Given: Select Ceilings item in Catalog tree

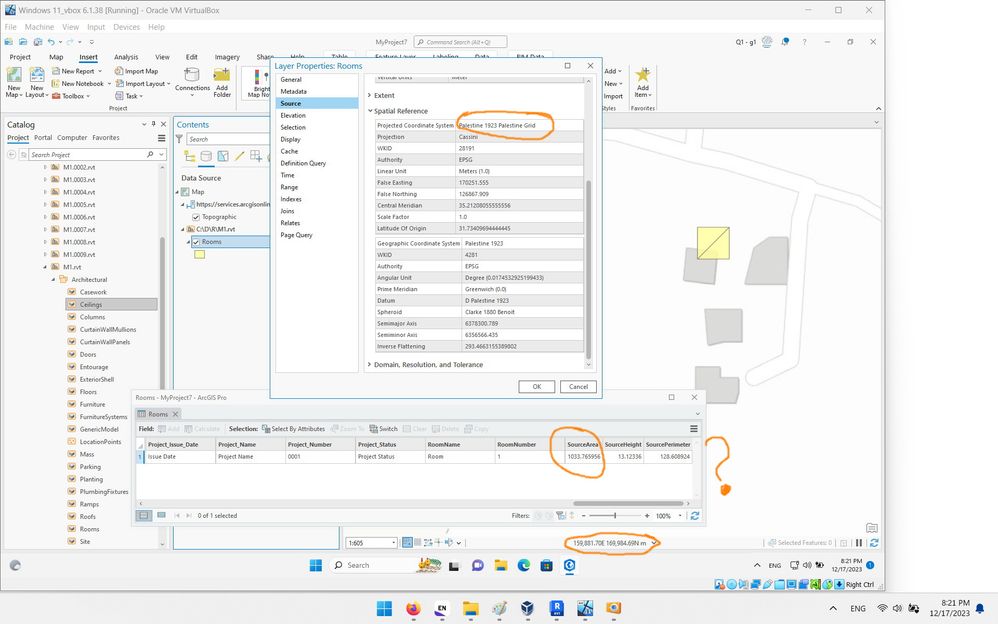Looking at the screenshot, I should tap(111, 304).
